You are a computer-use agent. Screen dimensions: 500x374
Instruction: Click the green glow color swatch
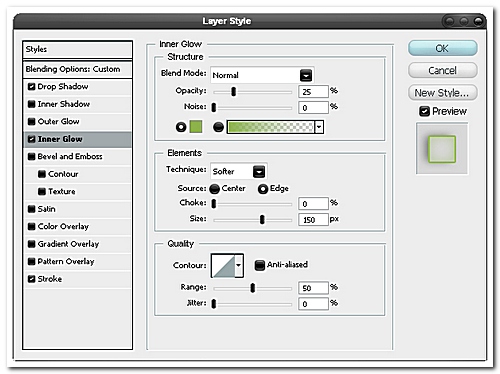coord(196,127)
